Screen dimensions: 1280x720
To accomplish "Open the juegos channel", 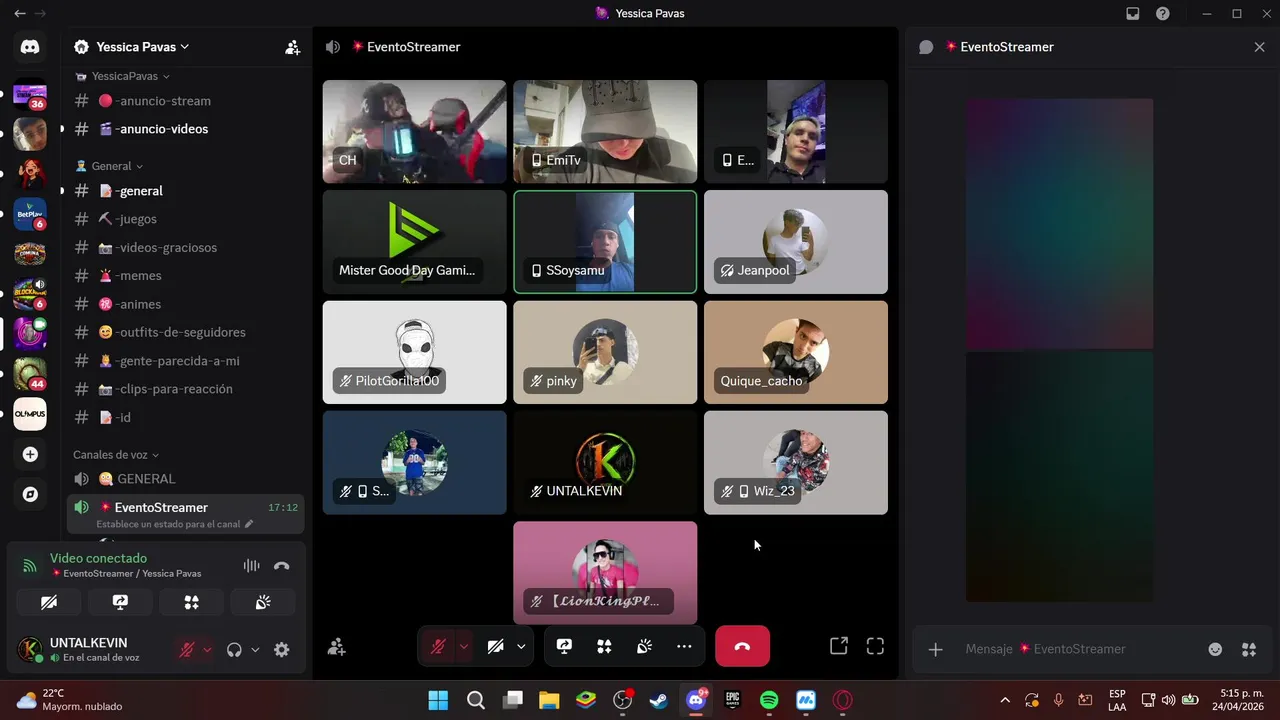I will point(185,219).
